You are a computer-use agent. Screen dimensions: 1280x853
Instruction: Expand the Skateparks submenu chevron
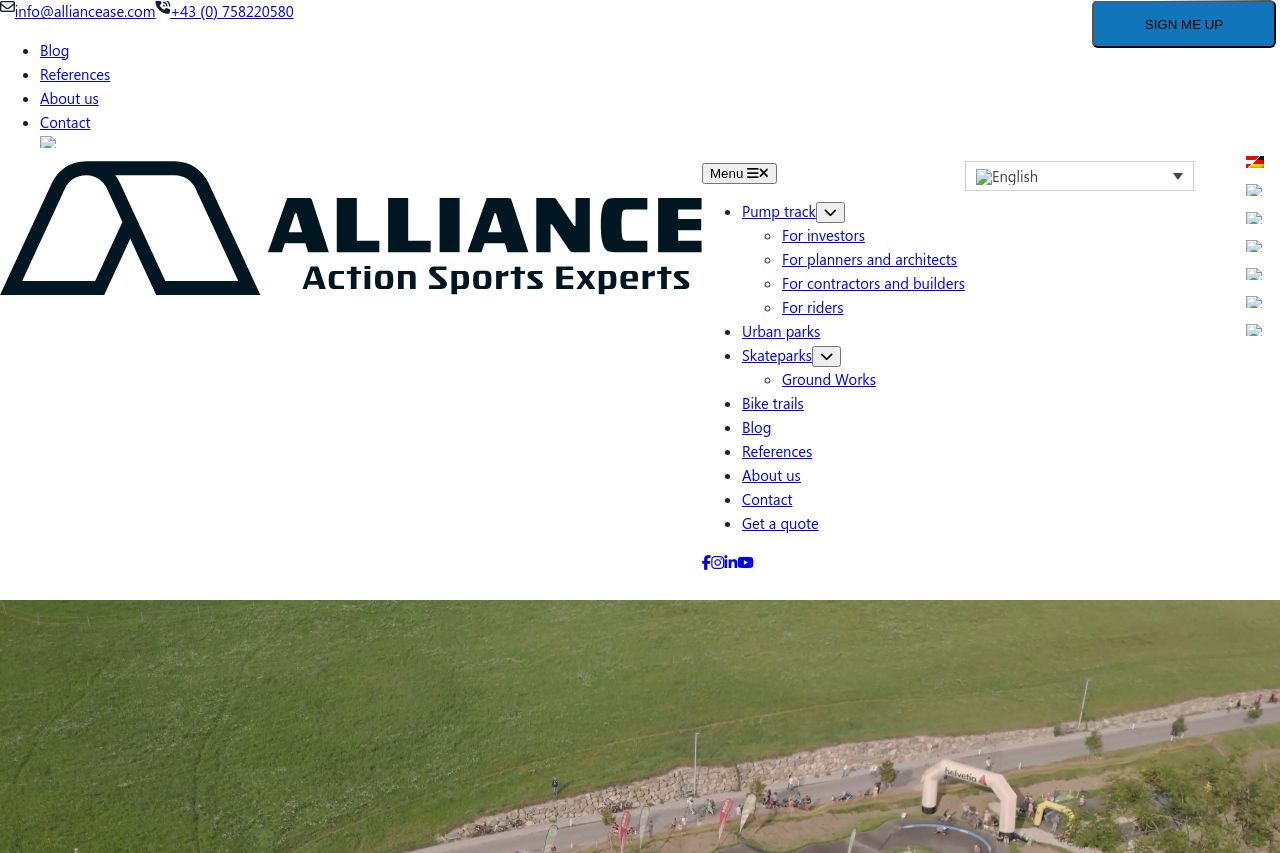(x=826, y=357)
